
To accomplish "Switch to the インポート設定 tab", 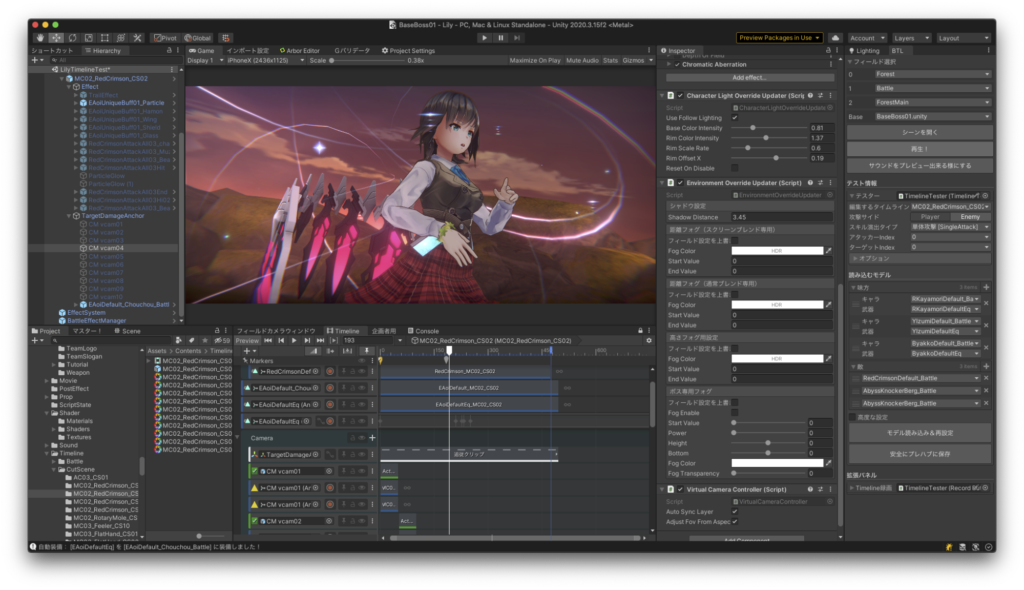I will (248, 50).
